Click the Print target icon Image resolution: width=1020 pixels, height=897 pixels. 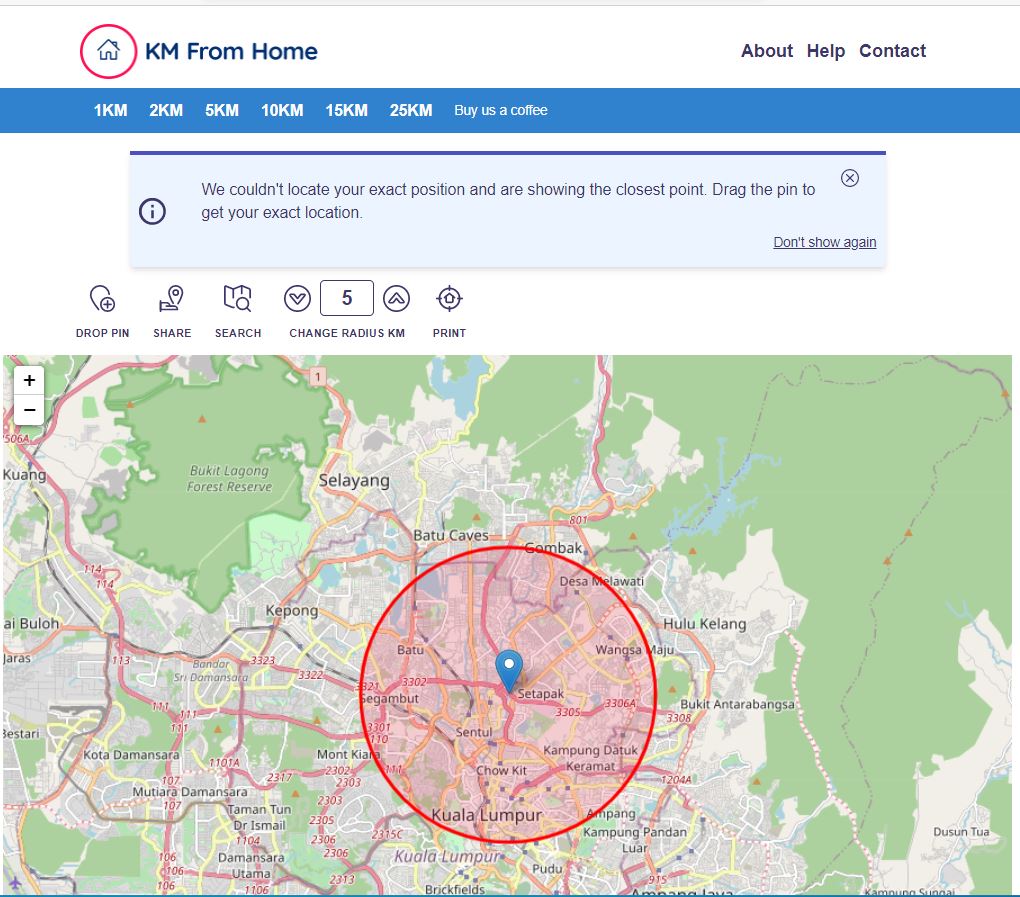[449, 299]
